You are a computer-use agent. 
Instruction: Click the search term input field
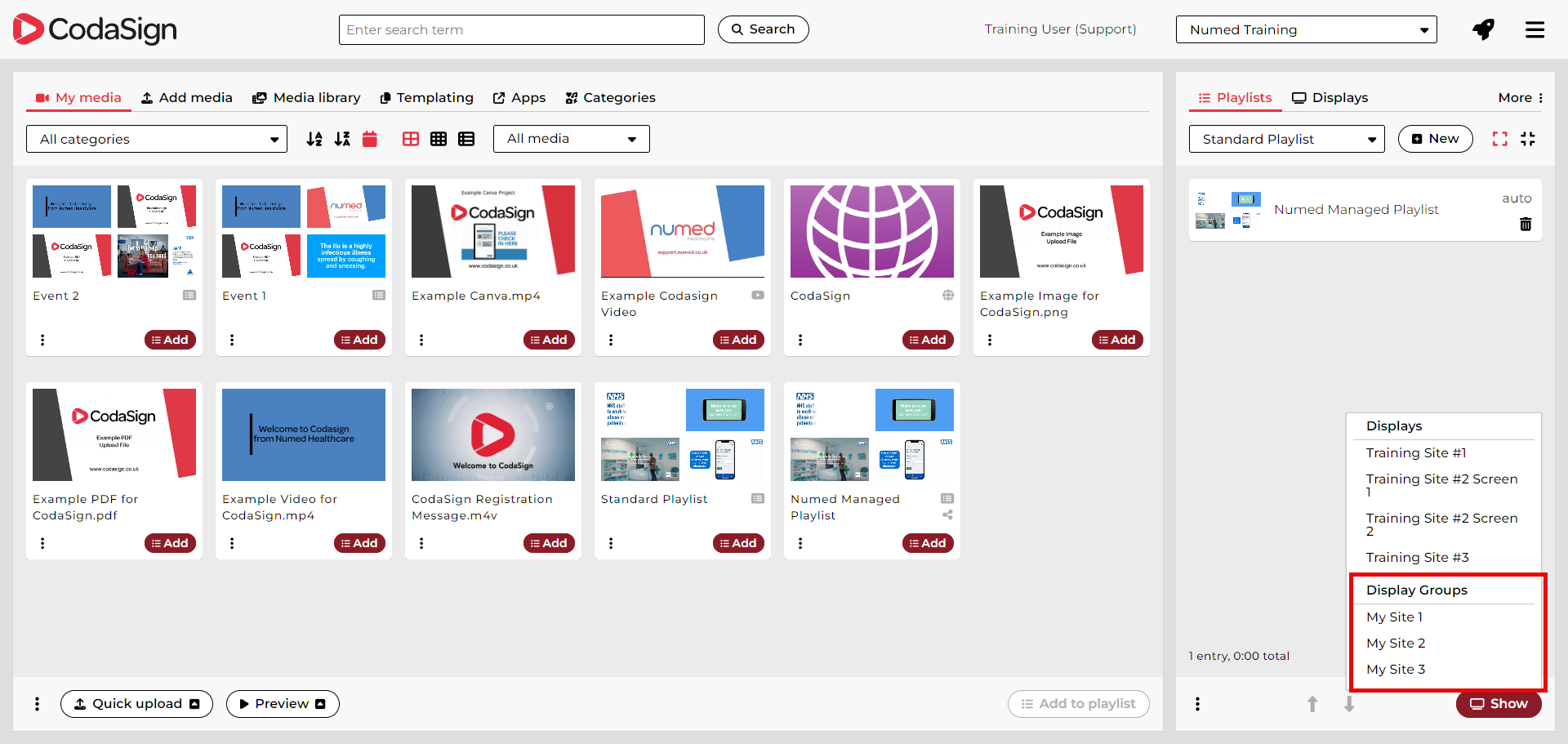(521, 30)
